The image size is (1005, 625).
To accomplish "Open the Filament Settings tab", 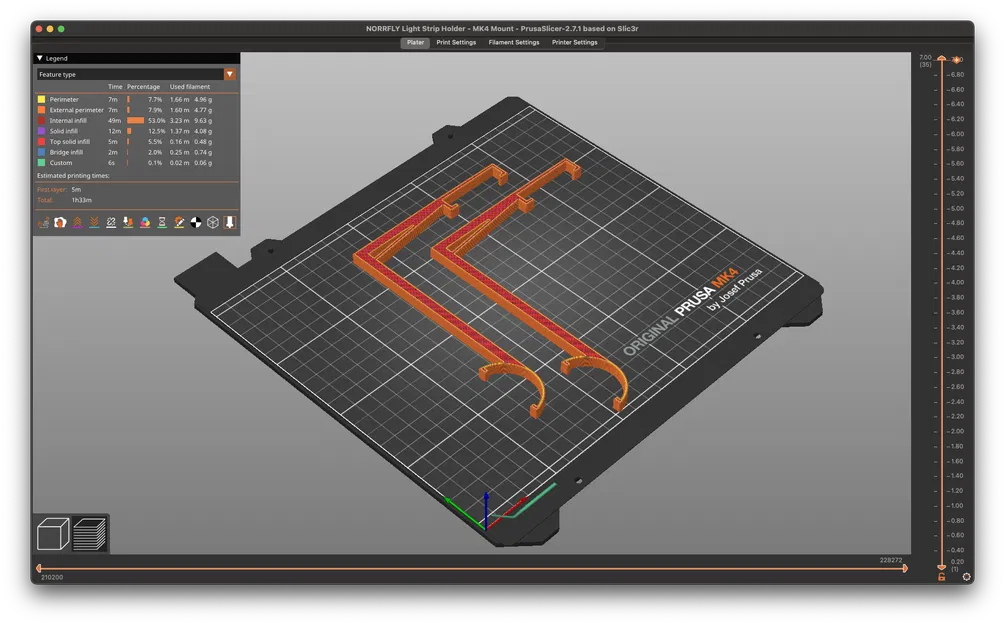I will coord(513,43).
